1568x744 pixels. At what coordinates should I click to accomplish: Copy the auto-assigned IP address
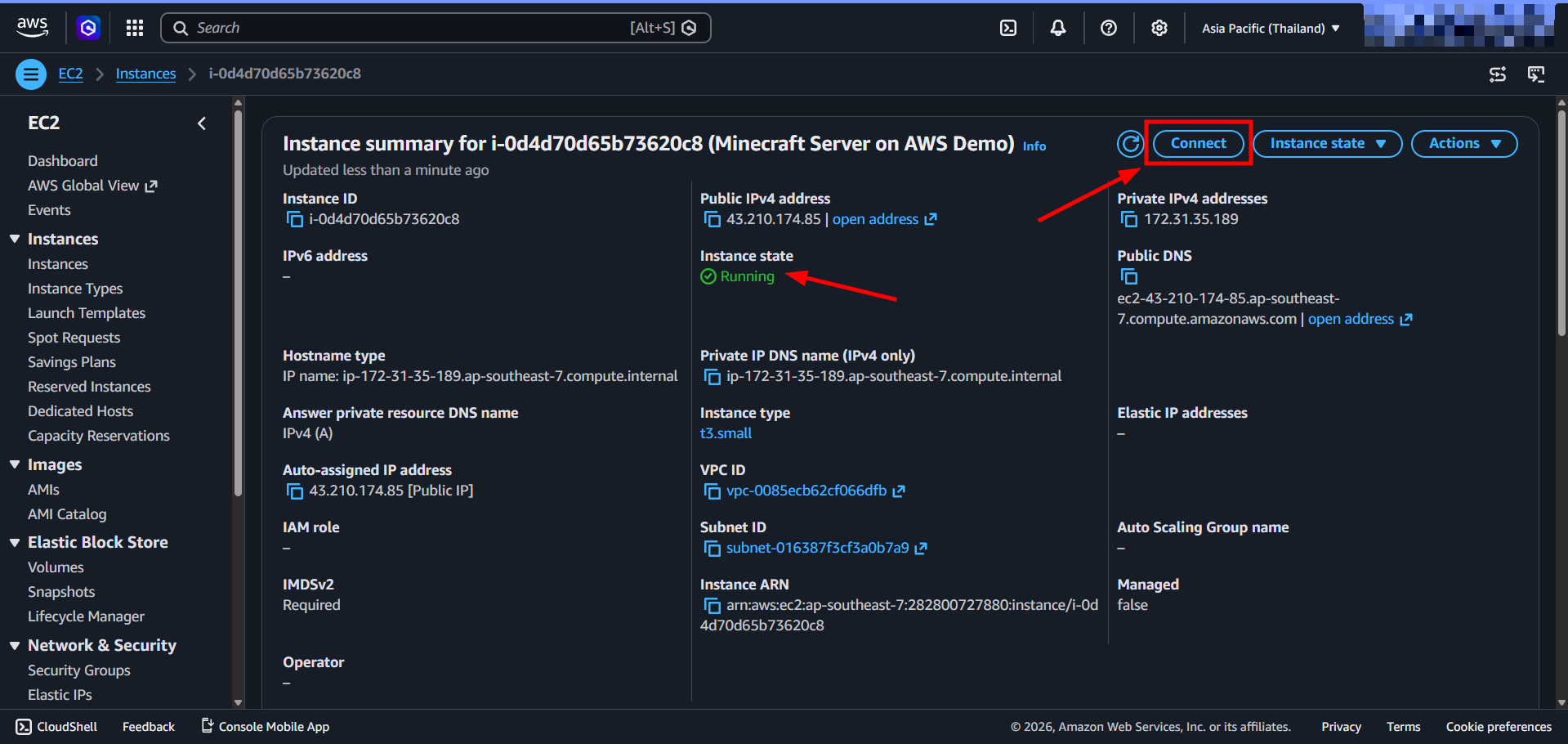(x=294, y=491)
